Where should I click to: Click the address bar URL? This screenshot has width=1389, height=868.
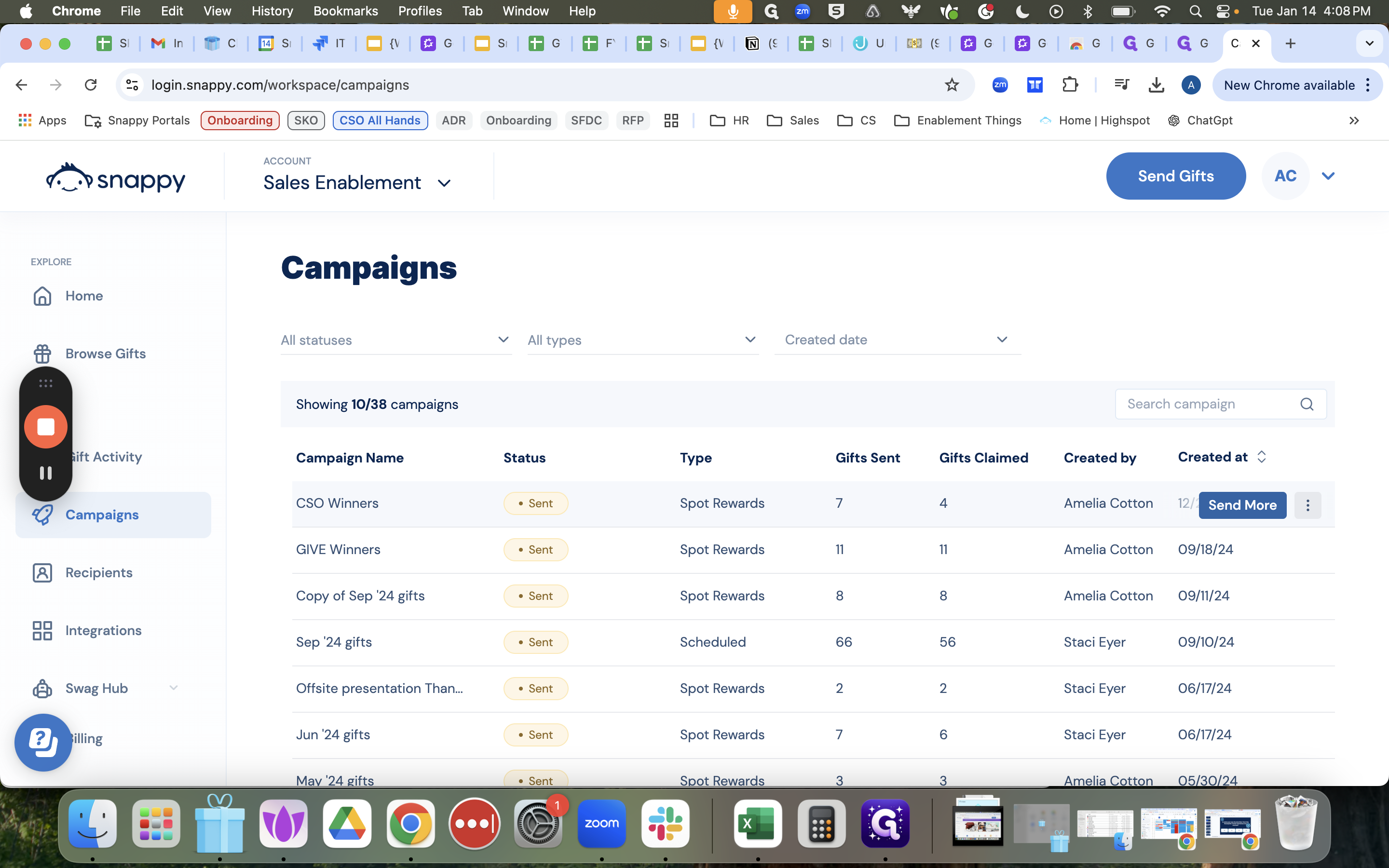click(x=280, y=85)
